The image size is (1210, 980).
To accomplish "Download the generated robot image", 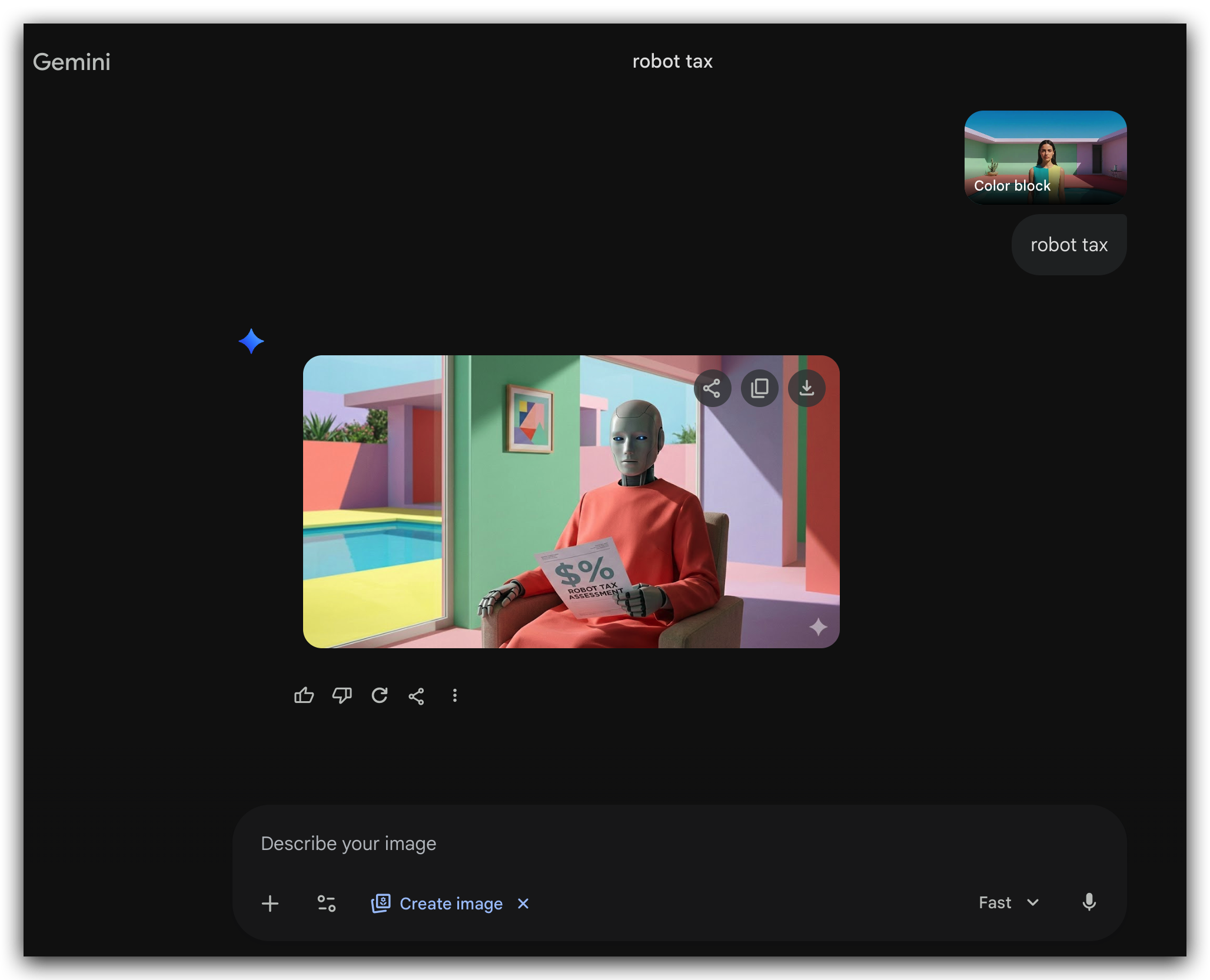I will pos(806,388).
